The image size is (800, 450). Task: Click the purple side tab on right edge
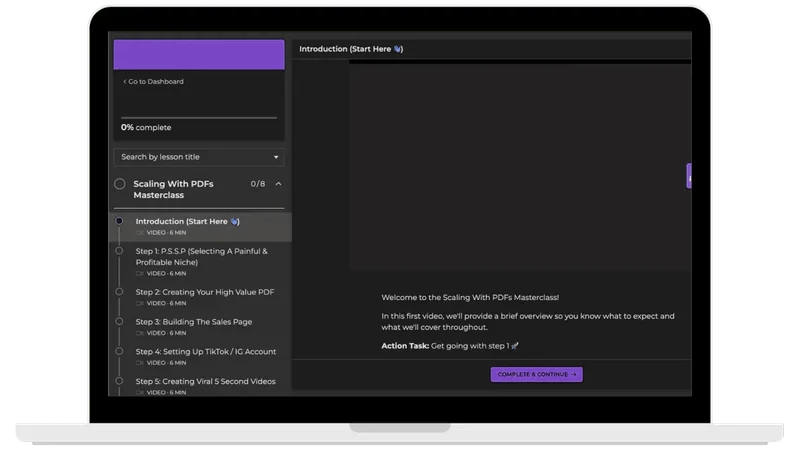click(689, 176)
